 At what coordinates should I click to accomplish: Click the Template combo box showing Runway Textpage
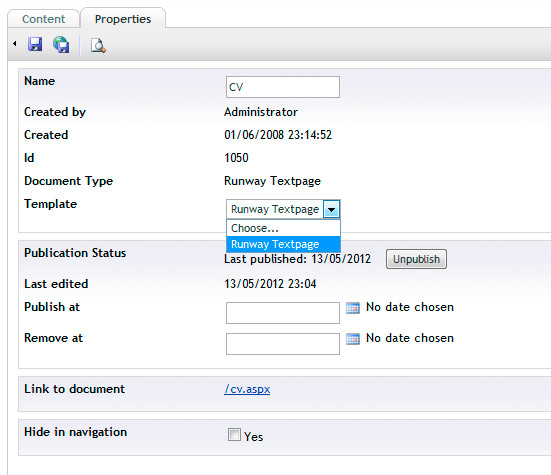click(283, 209)
